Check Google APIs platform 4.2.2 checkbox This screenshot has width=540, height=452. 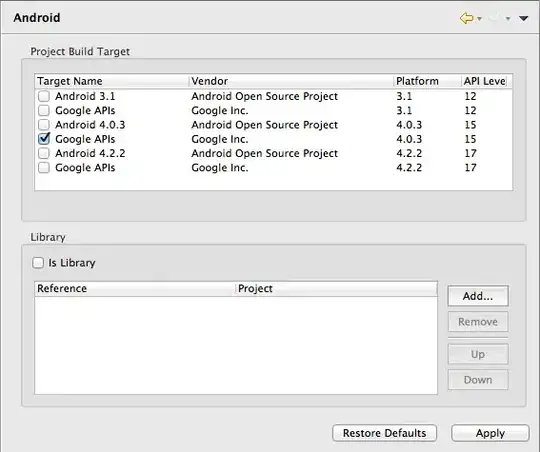tap(44, 167)
